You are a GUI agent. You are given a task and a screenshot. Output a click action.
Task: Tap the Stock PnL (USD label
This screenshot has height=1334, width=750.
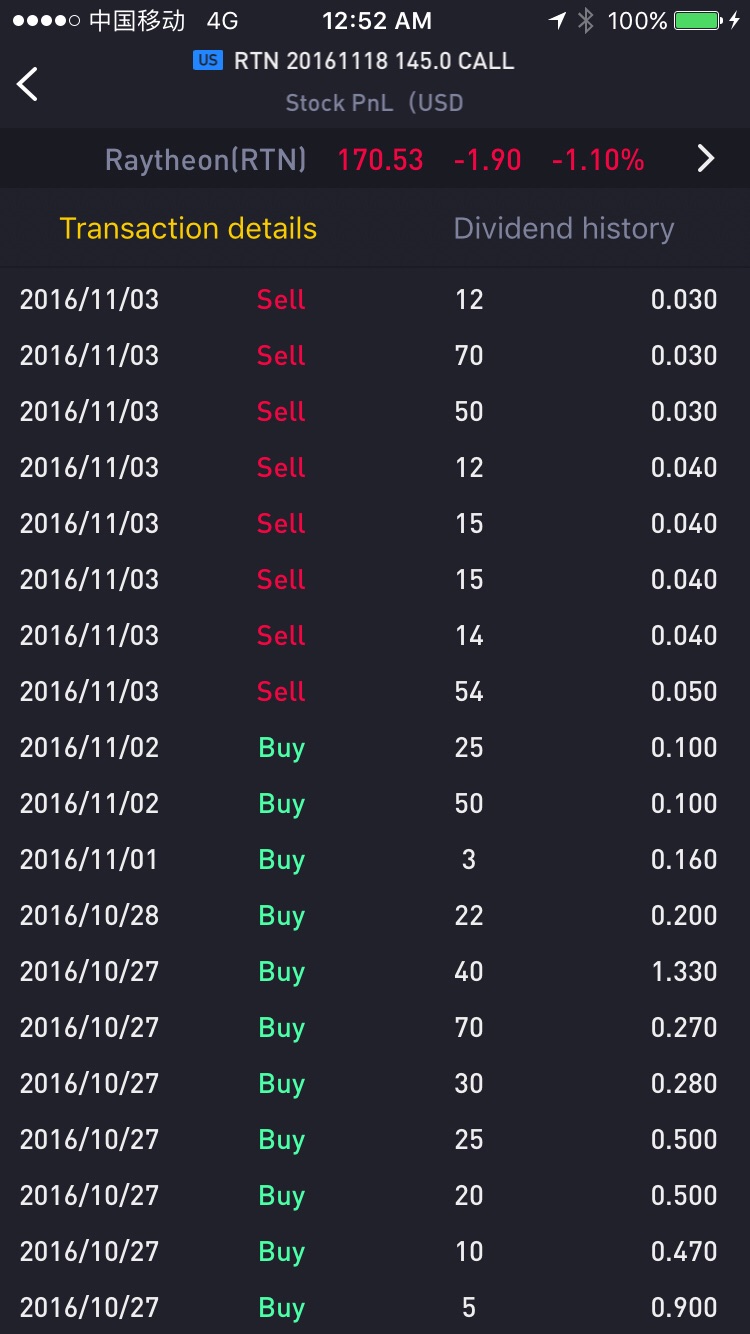[374, 103]
